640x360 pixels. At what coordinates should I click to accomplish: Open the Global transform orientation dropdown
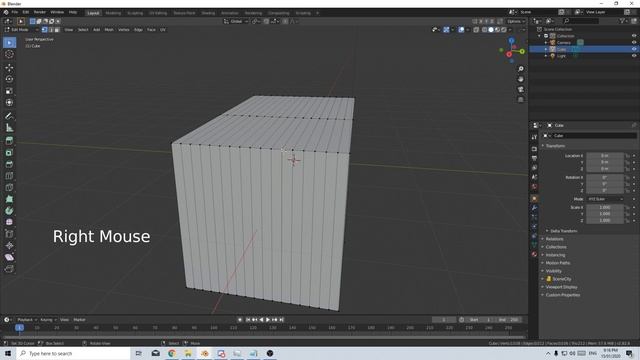click(236, 21)
